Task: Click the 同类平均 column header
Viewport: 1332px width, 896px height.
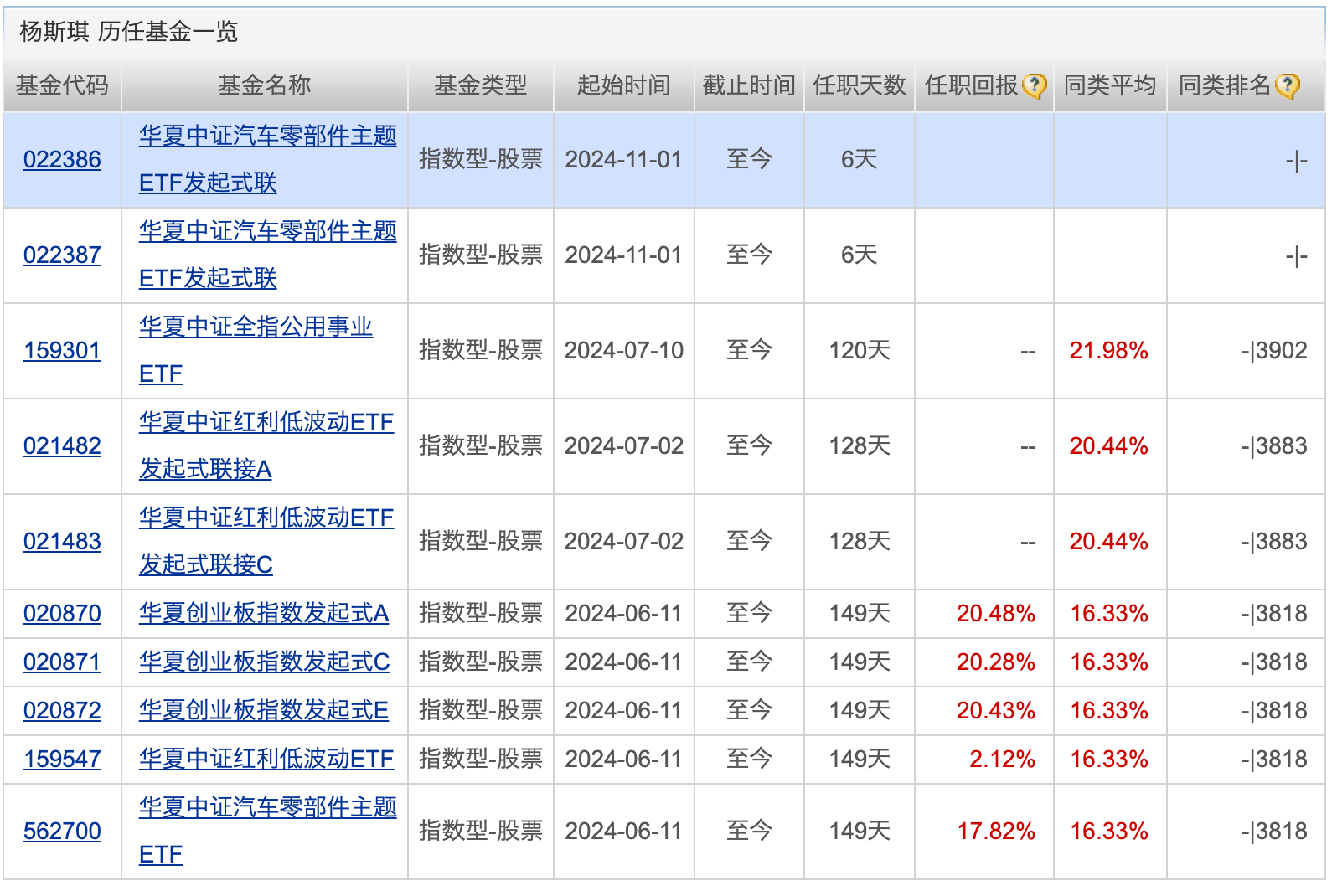Action: click(1109, 85)
